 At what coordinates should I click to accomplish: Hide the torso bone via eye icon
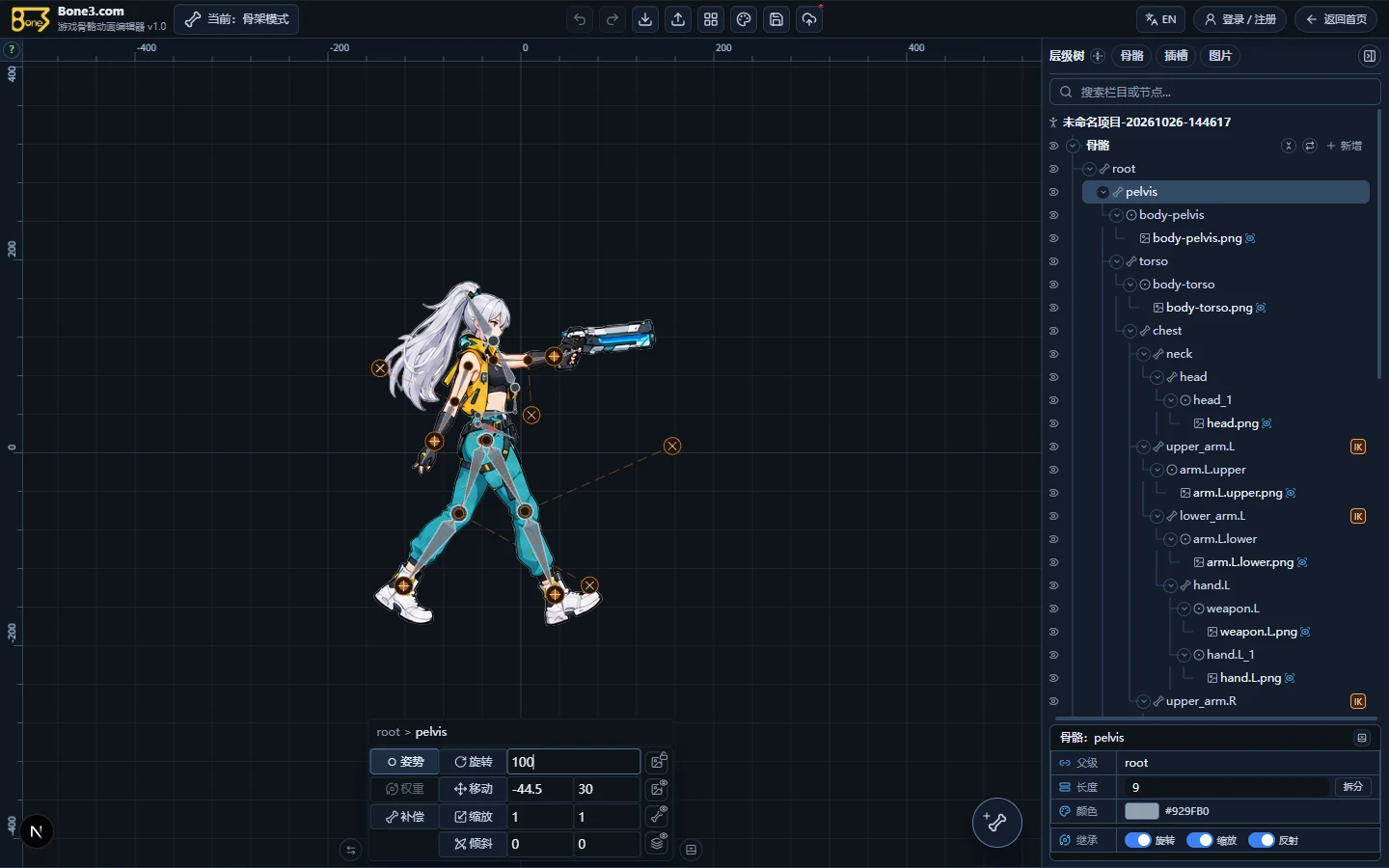(x=1053, y=261)
